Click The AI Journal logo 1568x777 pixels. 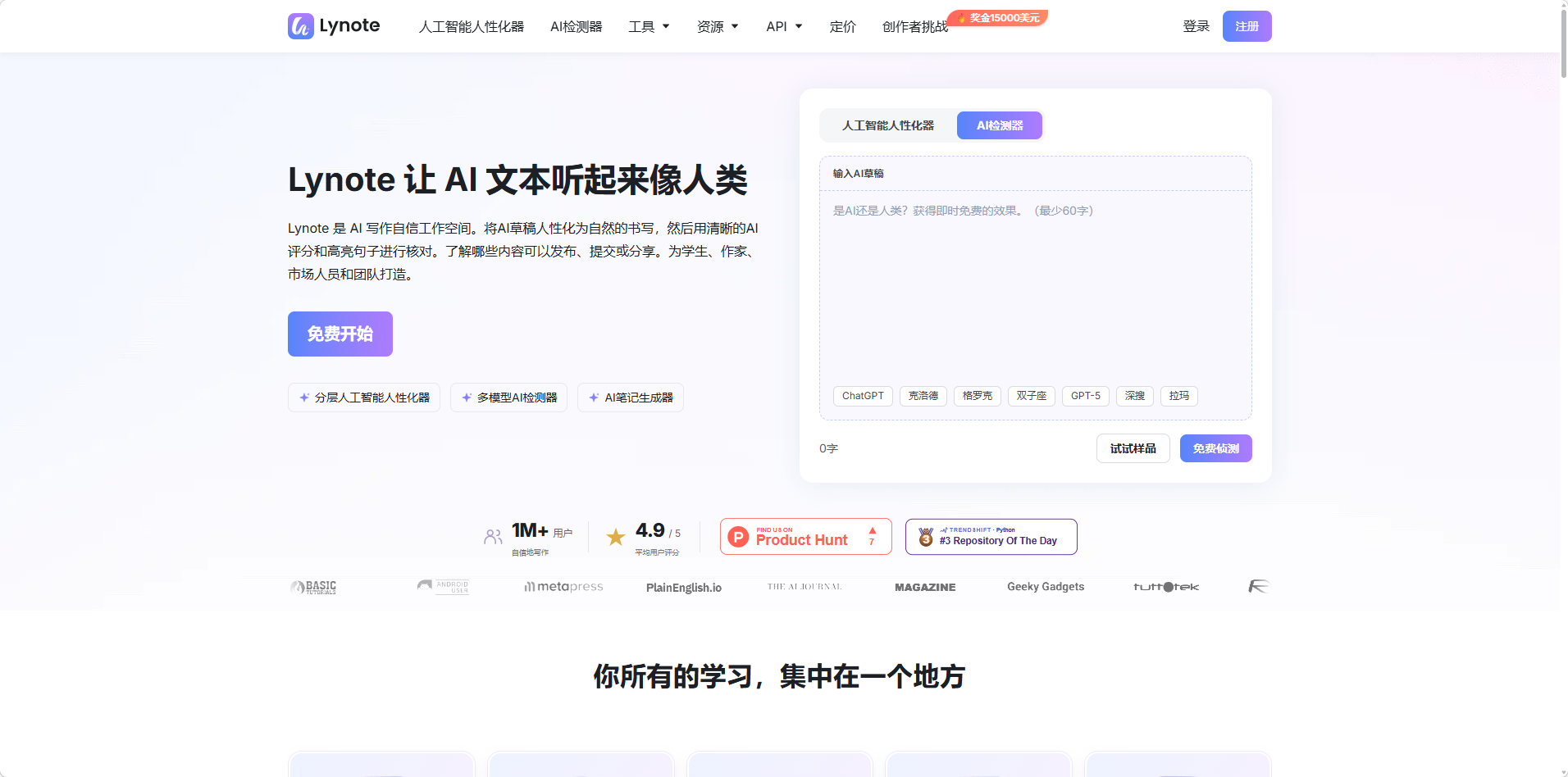point(805,587)
